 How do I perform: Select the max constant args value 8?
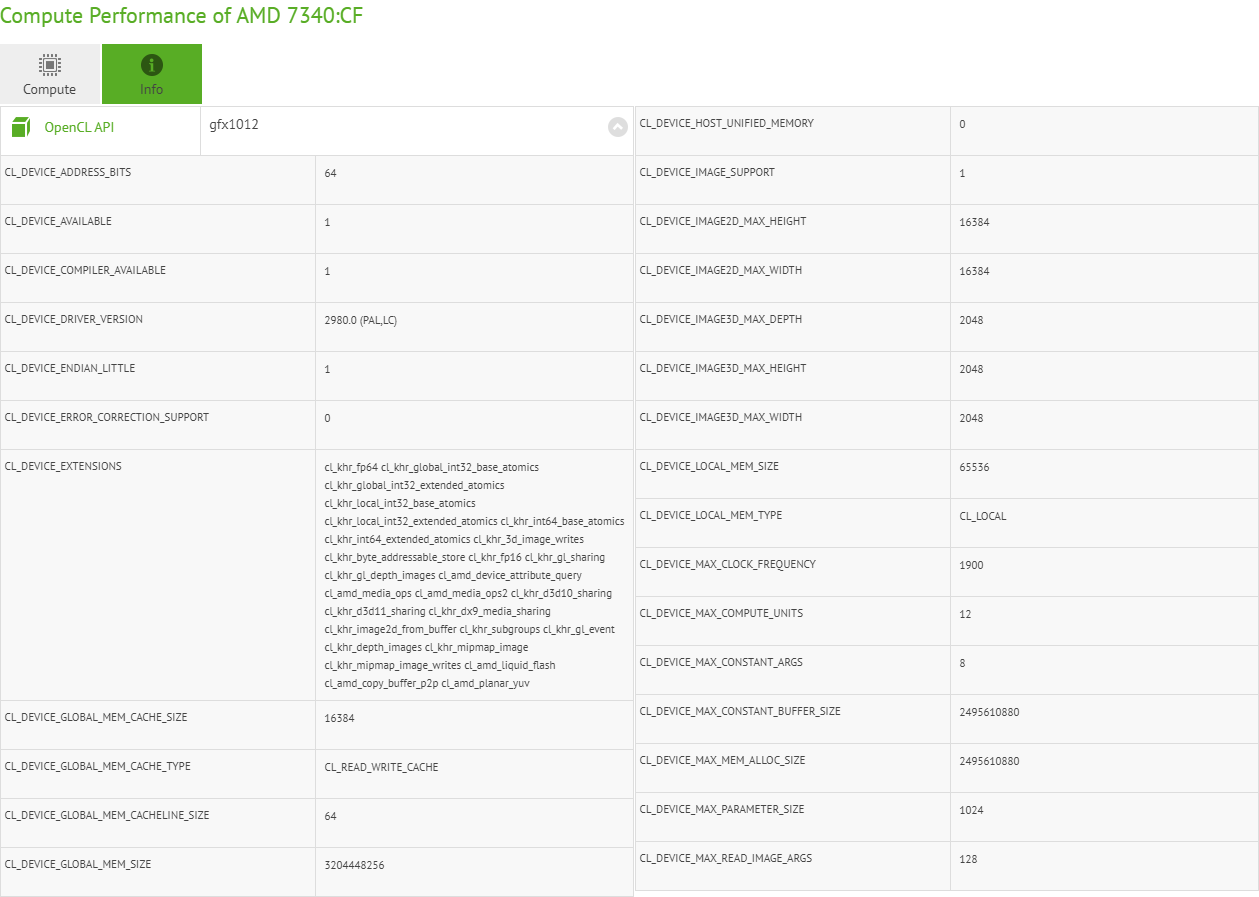963,663
